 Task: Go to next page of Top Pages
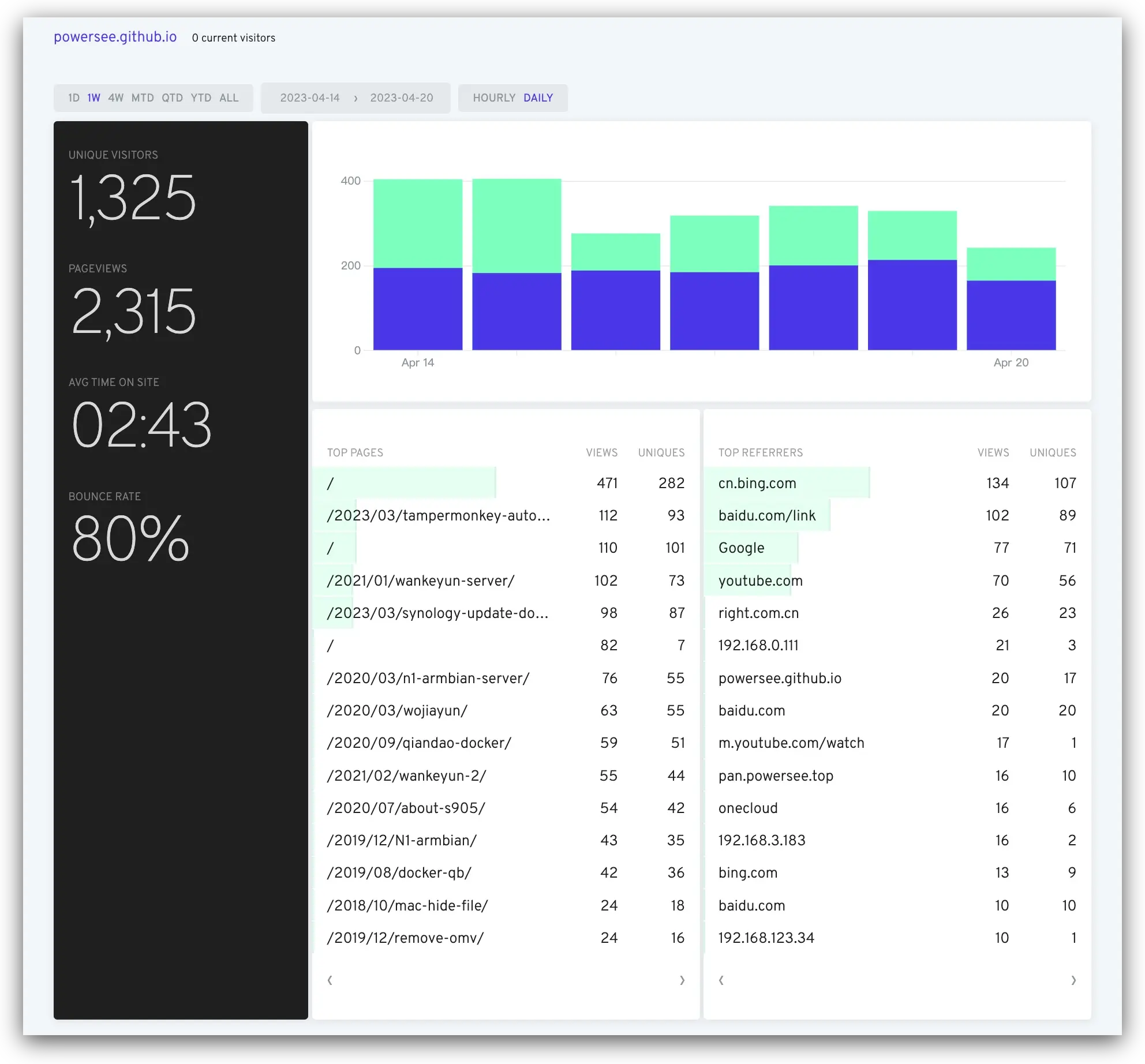point(682,980)
